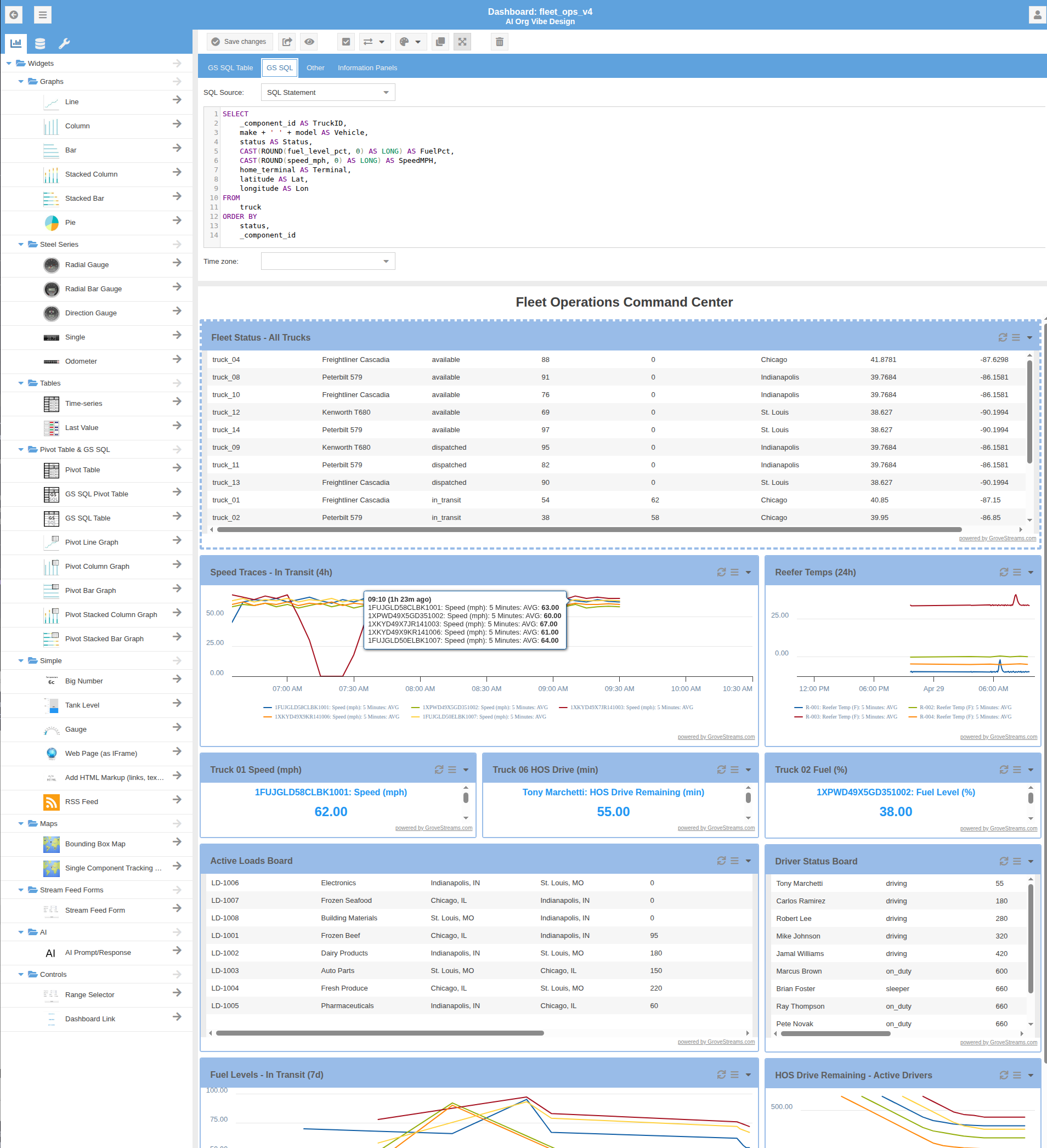Refresh the Speed Traces widget

point(721,572)
